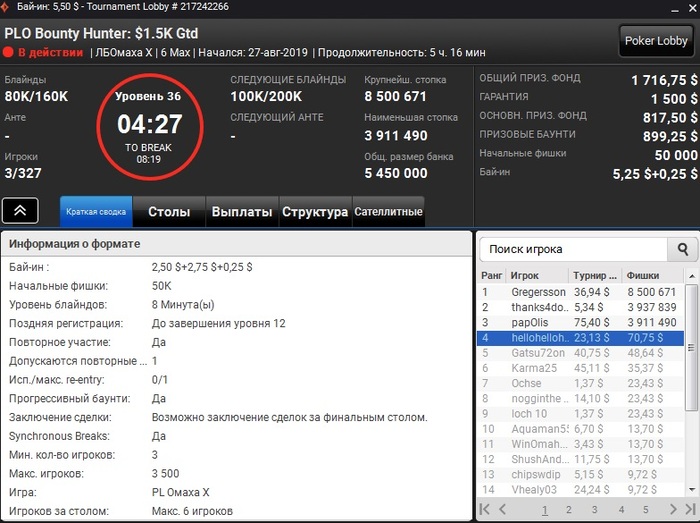
Task: Sort by the Турнир column header
Action: pyautogui.click(x=595, y=276)
